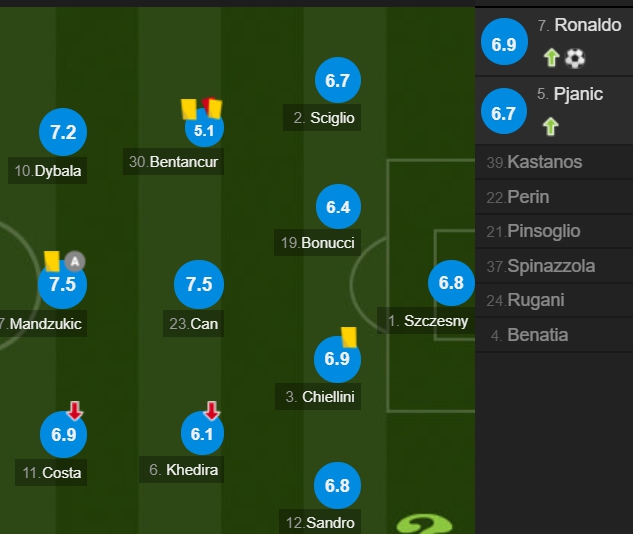Click Mandzukic's yellow card icon
This screenshot has width=633, height=534.
click(52, 261)
